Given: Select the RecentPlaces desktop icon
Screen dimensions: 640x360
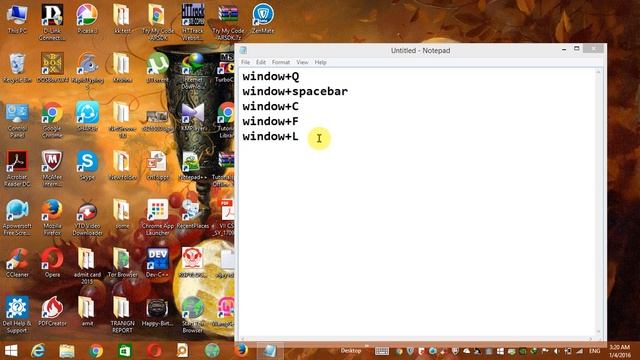Looking at the screenshot, I should 192,214.
